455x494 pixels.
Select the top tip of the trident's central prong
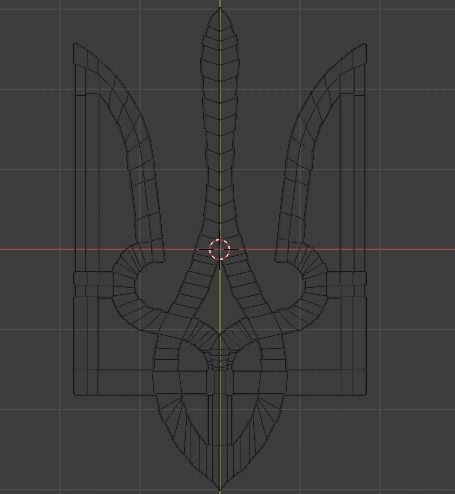tap(220, 8)
